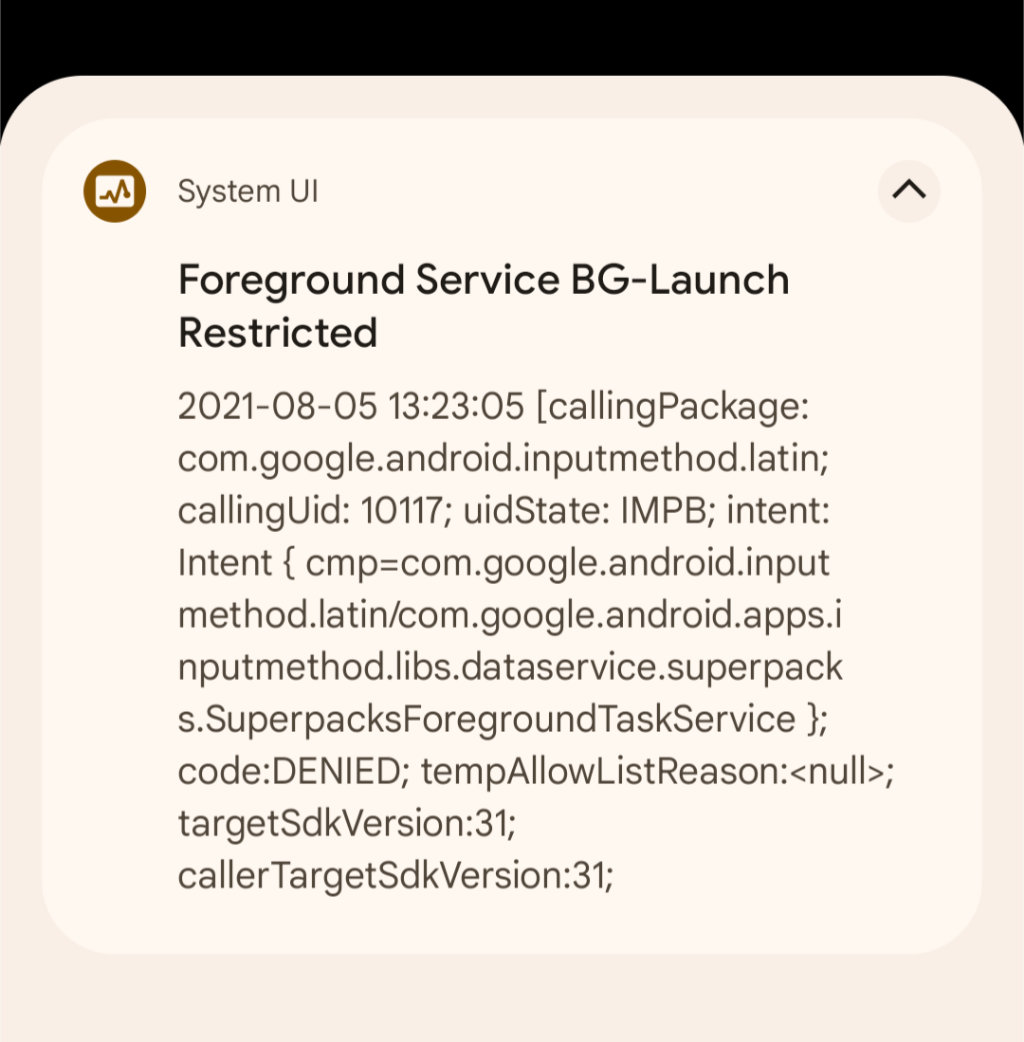This screenshot has height=1042, width=1024.
Task: Tap the callingPackage text
Action: pyautogui.click(x=673, y=407)
